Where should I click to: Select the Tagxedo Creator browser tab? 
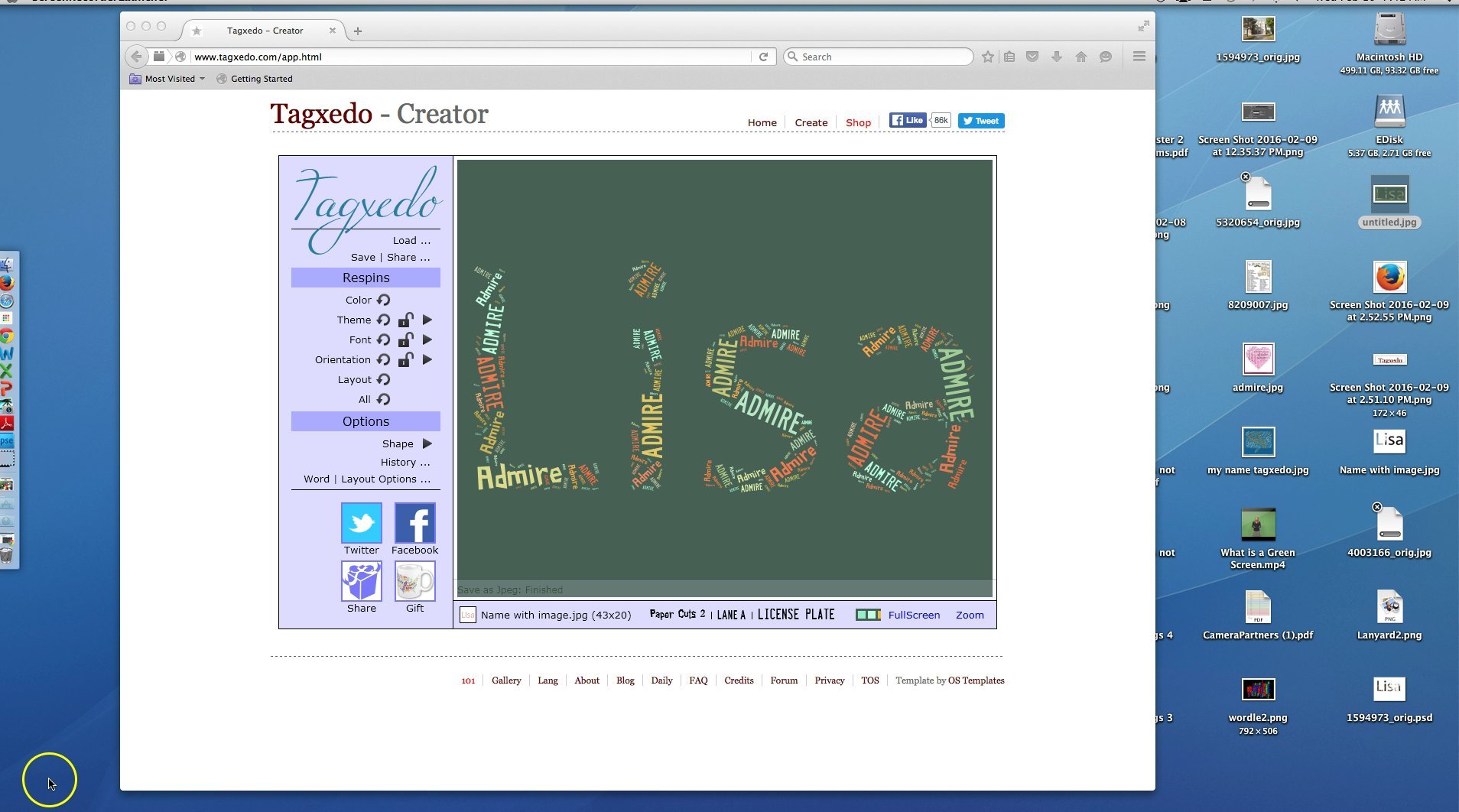tap(265, 31)
